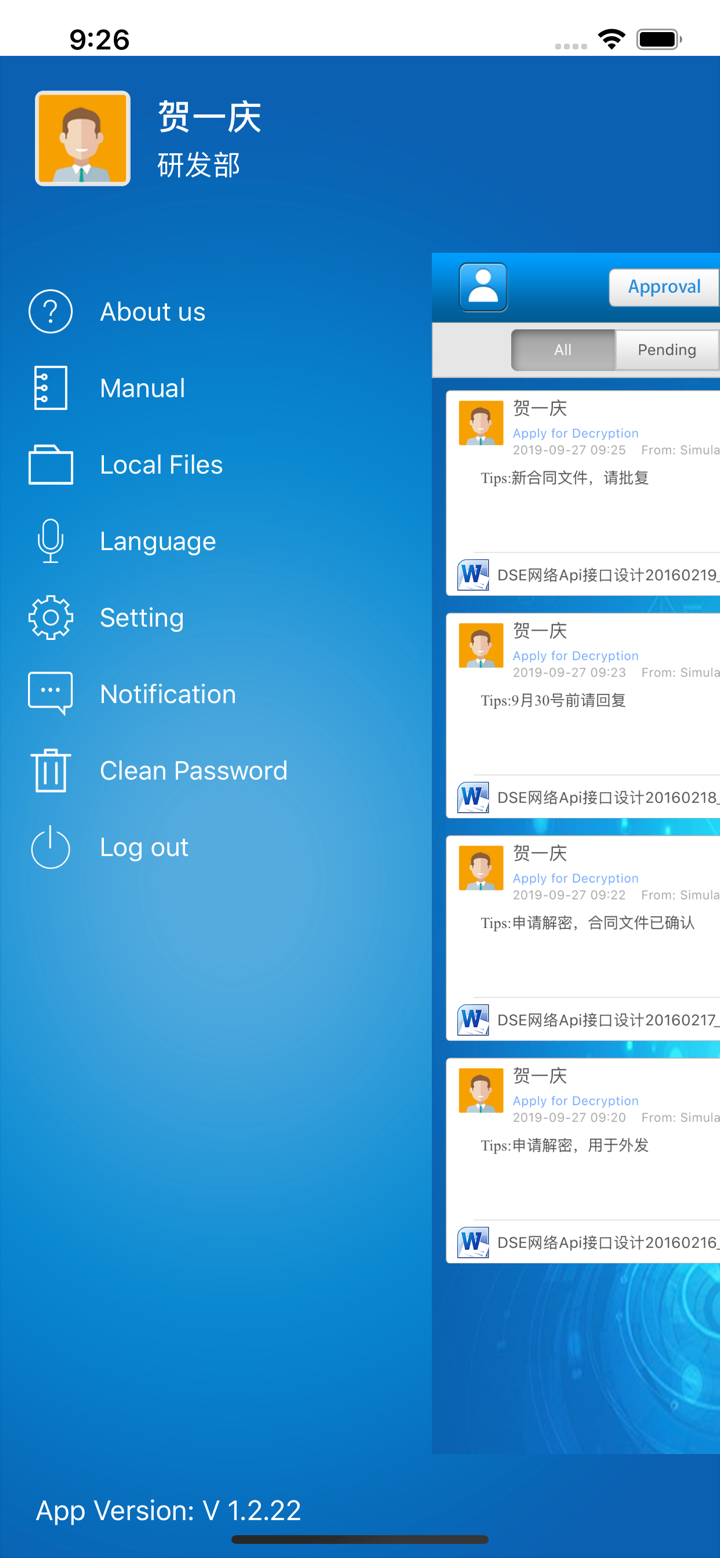Tap the timestamp 2019-09-27 09:23

(570, 673)
